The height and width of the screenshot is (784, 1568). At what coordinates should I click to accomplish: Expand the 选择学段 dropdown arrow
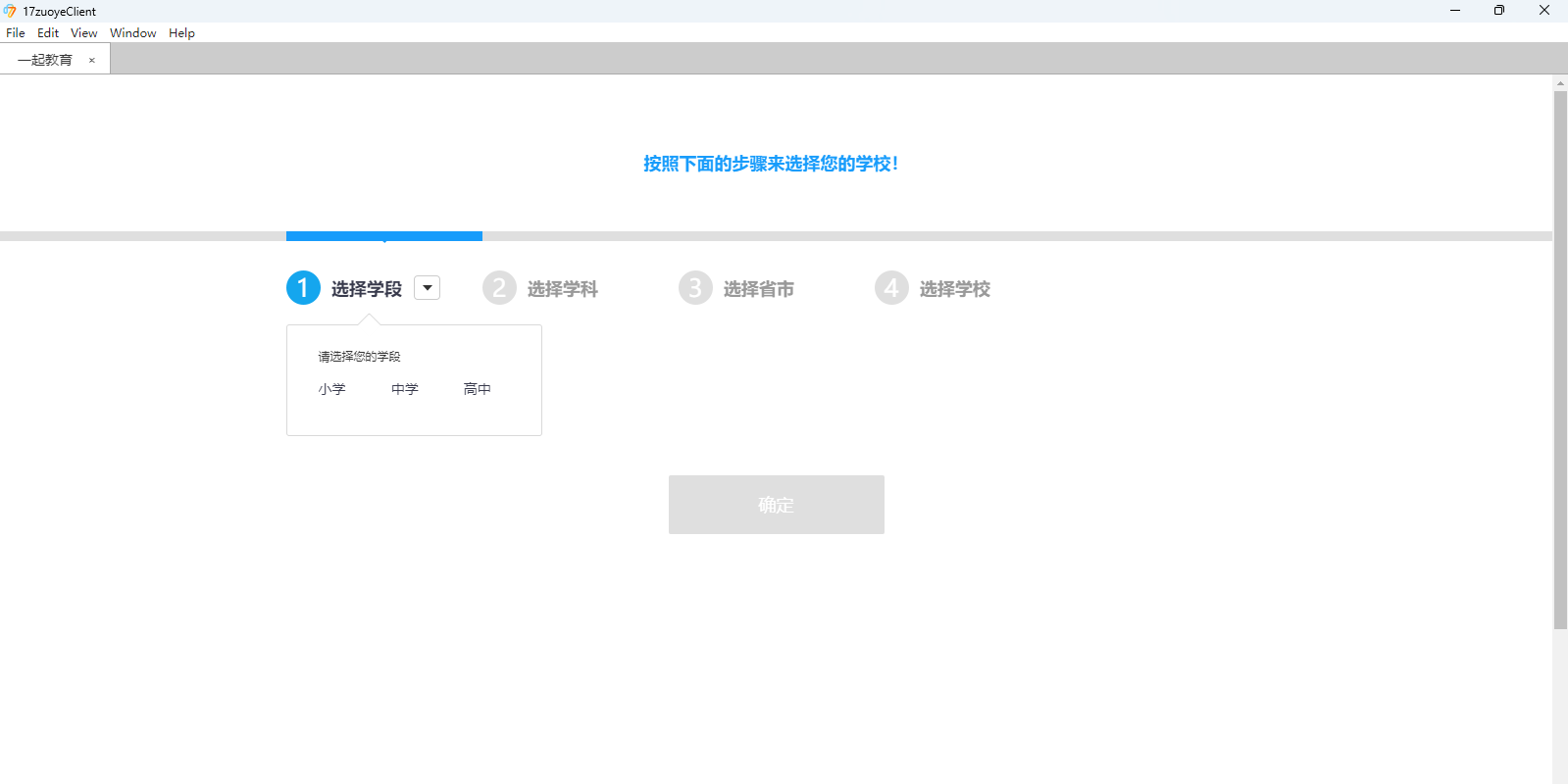click(x=428, y=288)
